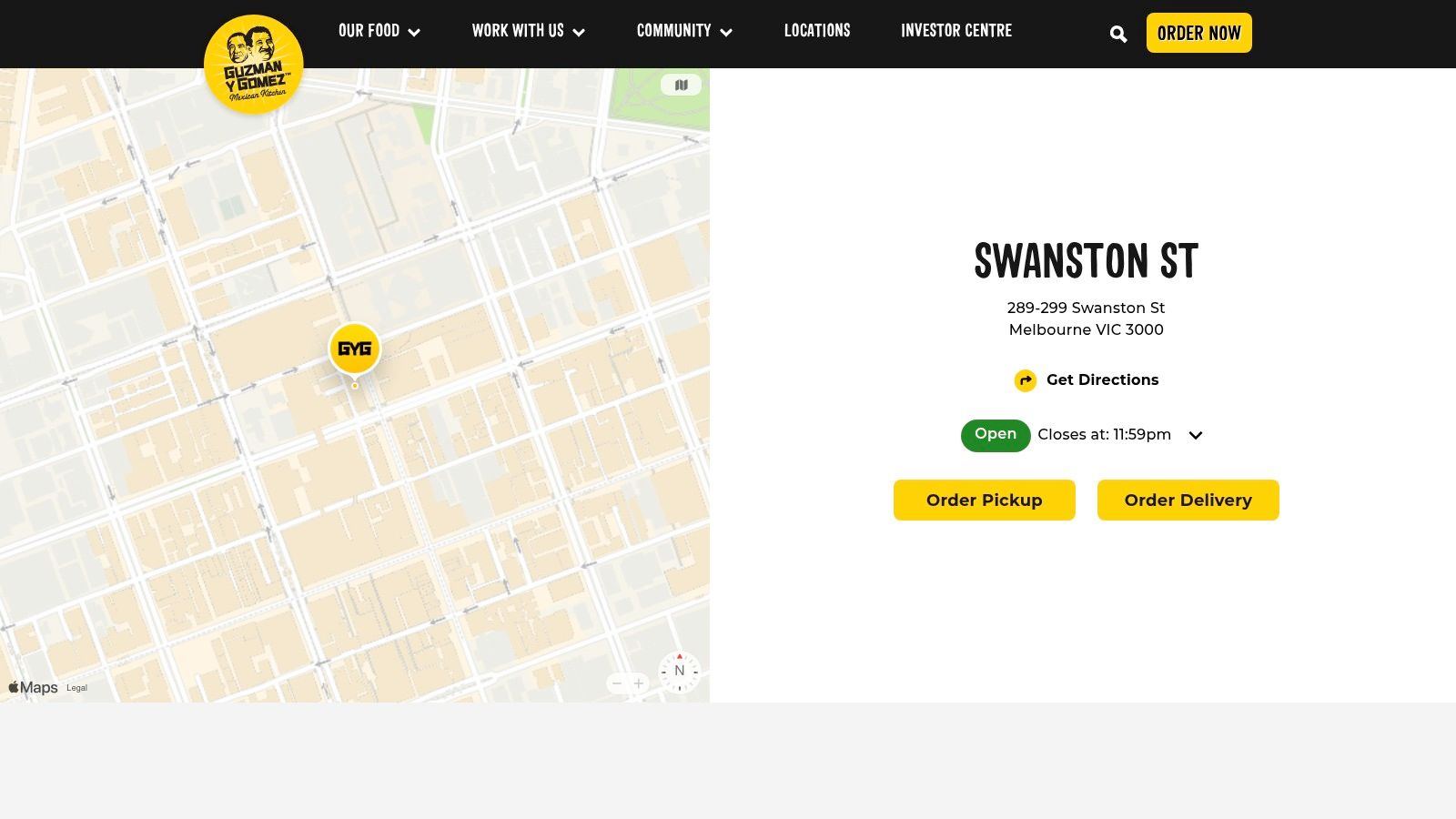Image resolution: width=1456 pixels, height=819 pixels.
Task: Click the Order Now button
Action: tap(1198, 33)
